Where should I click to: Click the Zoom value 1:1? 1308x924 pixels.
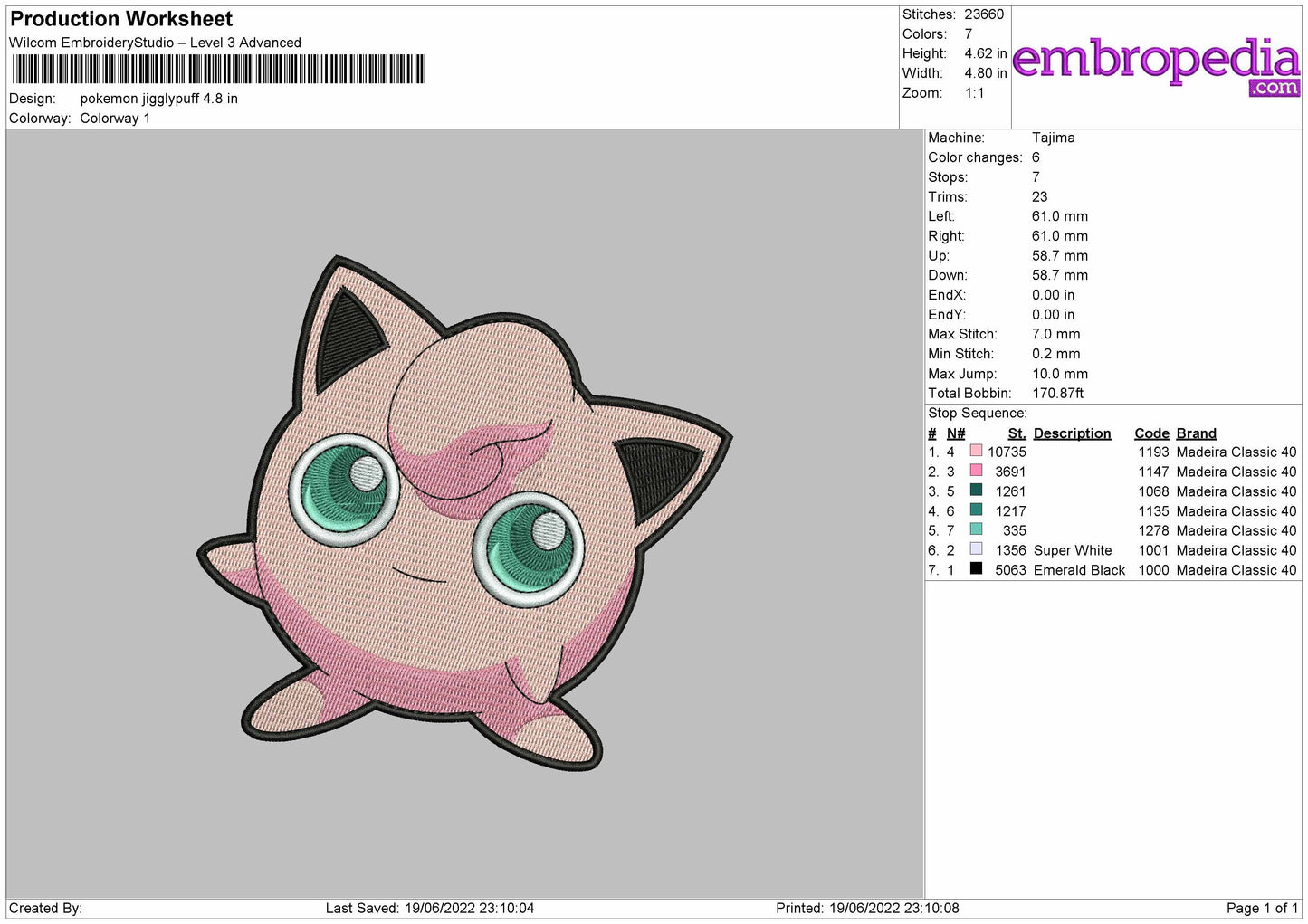pos(974,93)
